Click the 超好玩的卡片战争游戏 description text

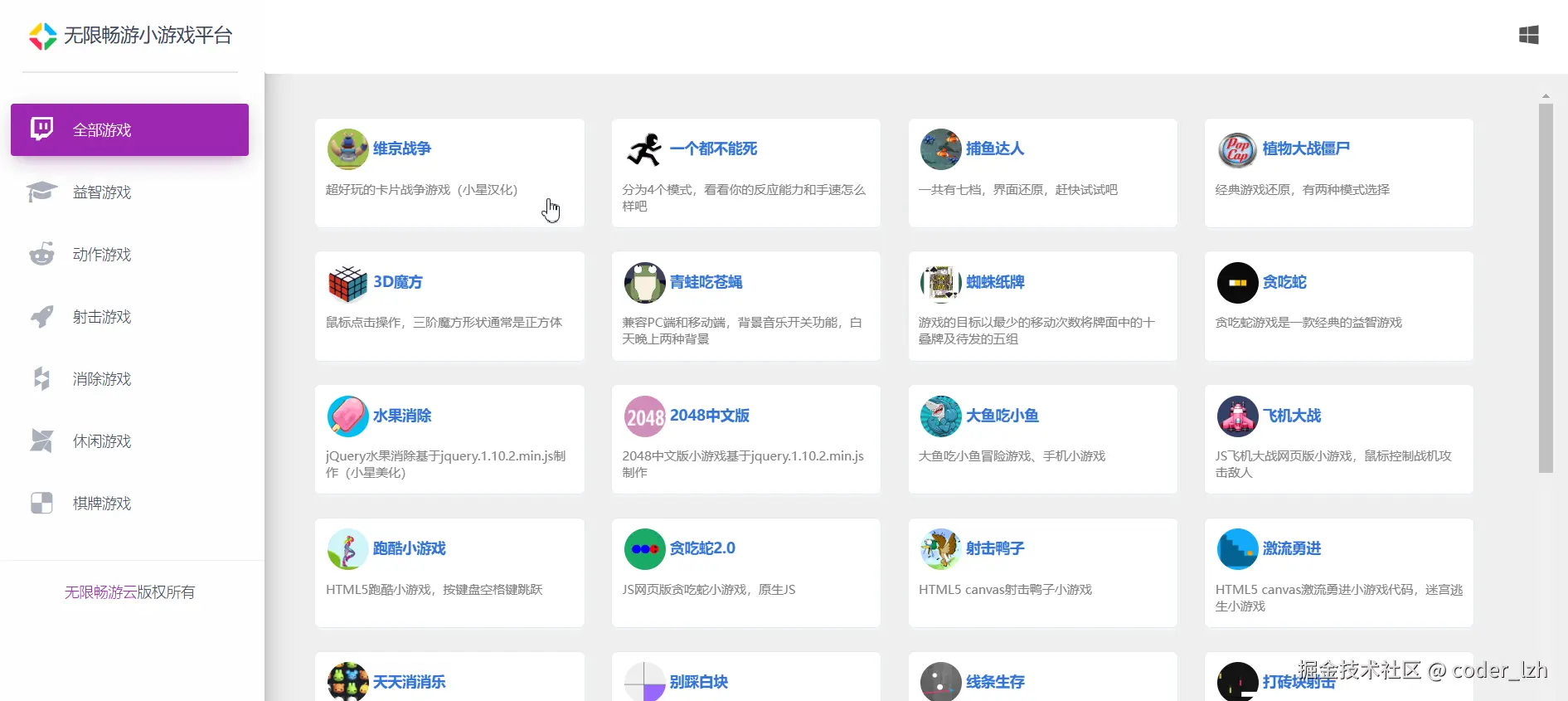point(421,190)
